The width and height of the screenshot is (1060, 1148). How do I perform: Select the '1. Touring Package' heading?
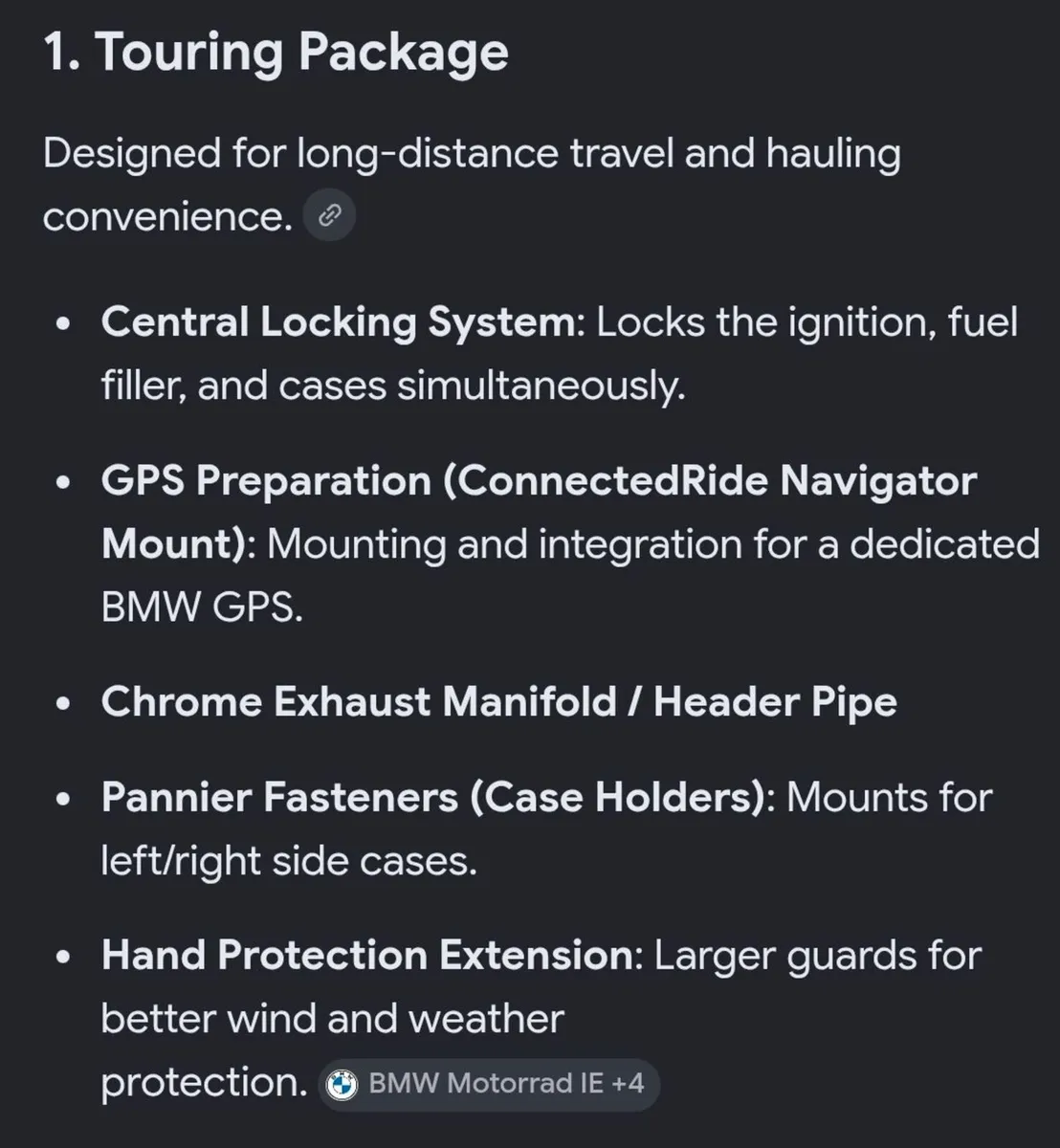point(276,51)
